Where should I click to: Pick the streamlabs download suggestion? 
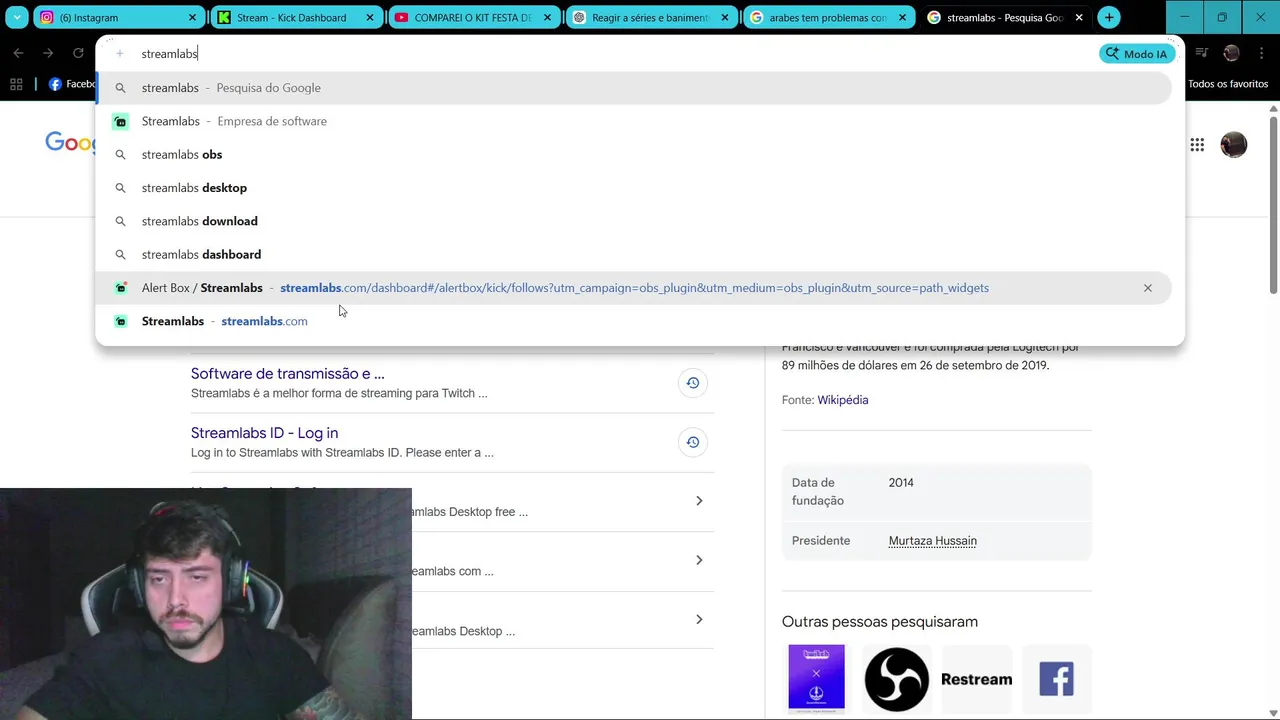tap(634, 221)
